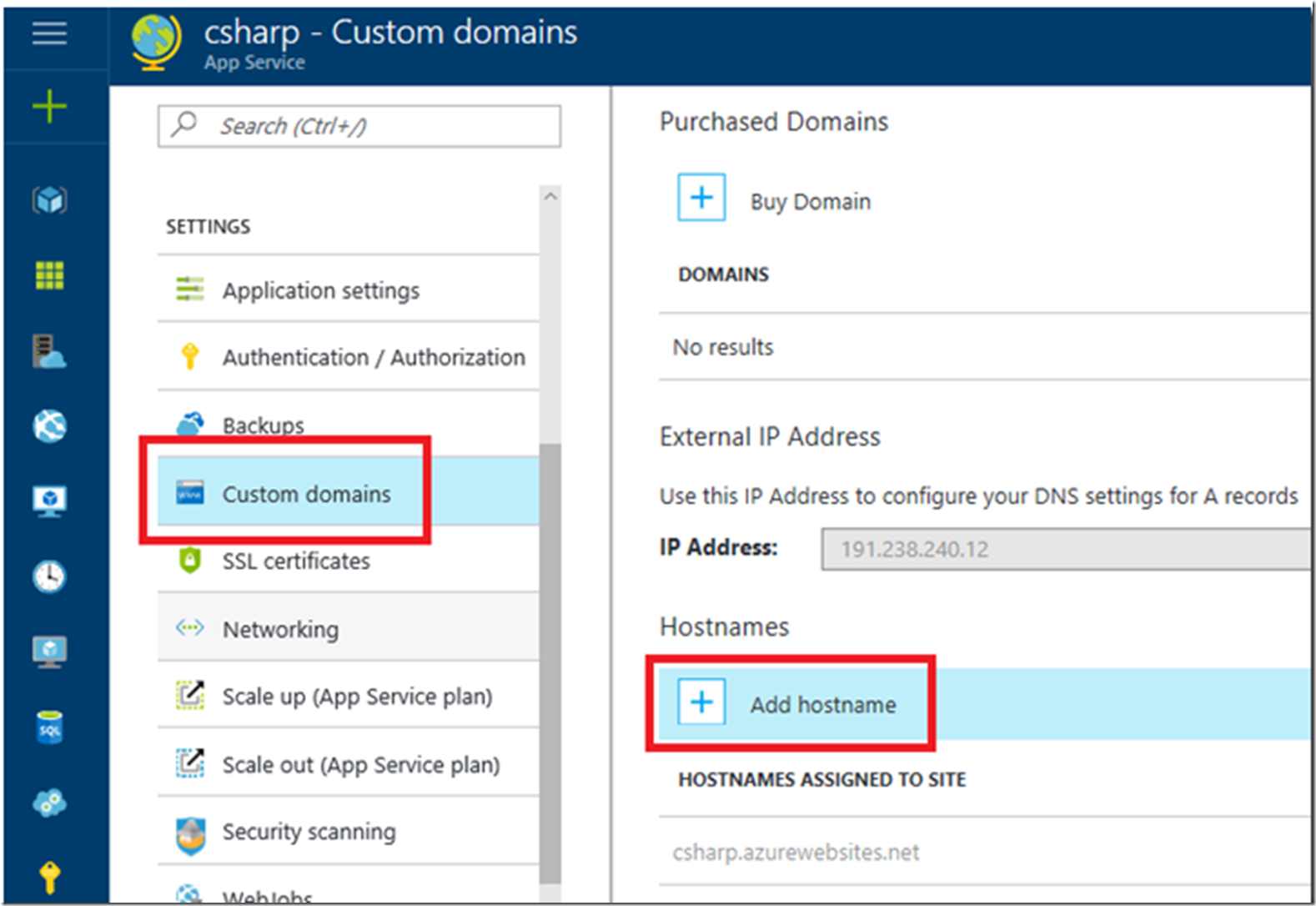Click the Networking arrows icon
Screen dimensions: 1316x906
pos(190,627)
